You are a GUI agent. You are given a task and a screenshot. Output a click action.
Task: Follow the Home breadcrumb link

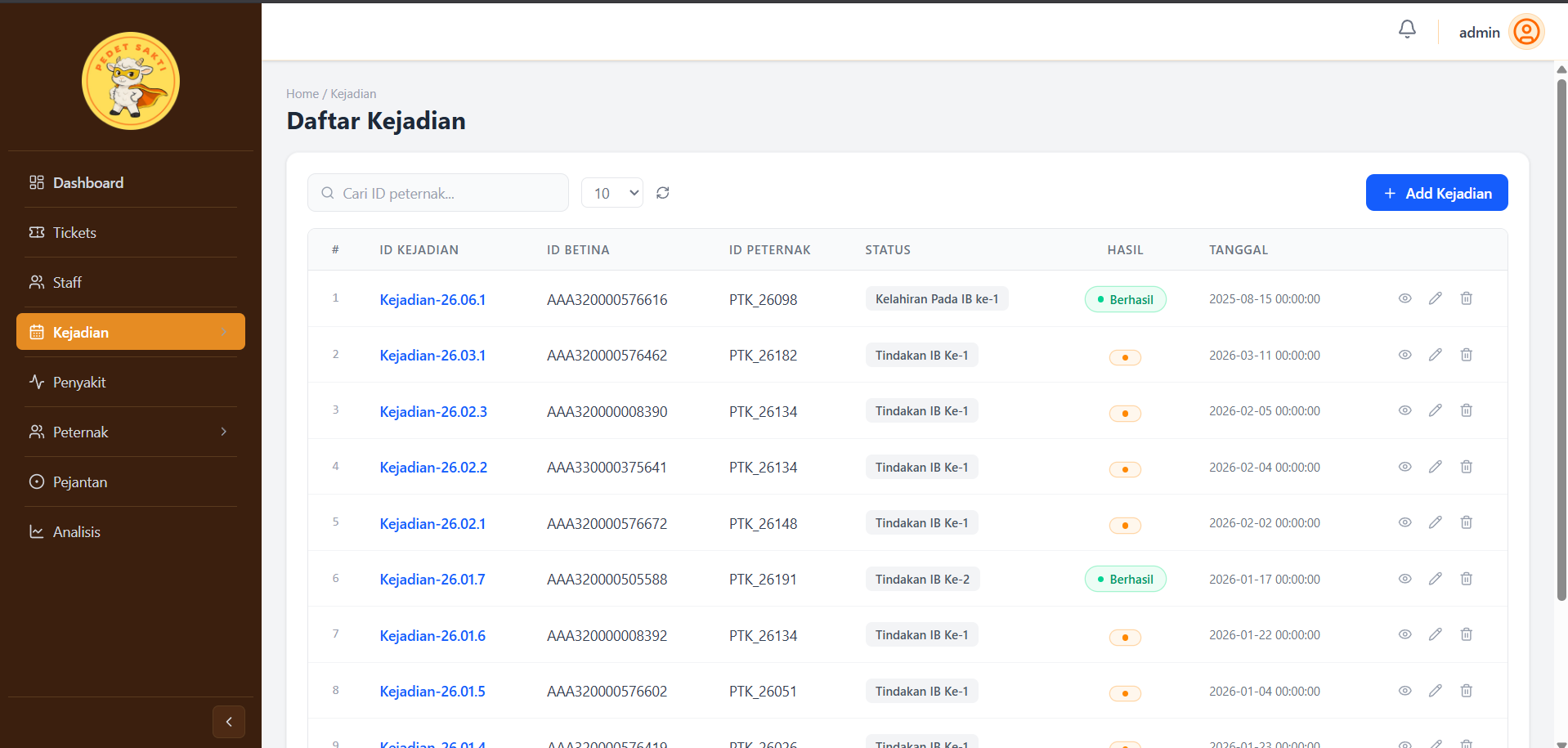302,94
